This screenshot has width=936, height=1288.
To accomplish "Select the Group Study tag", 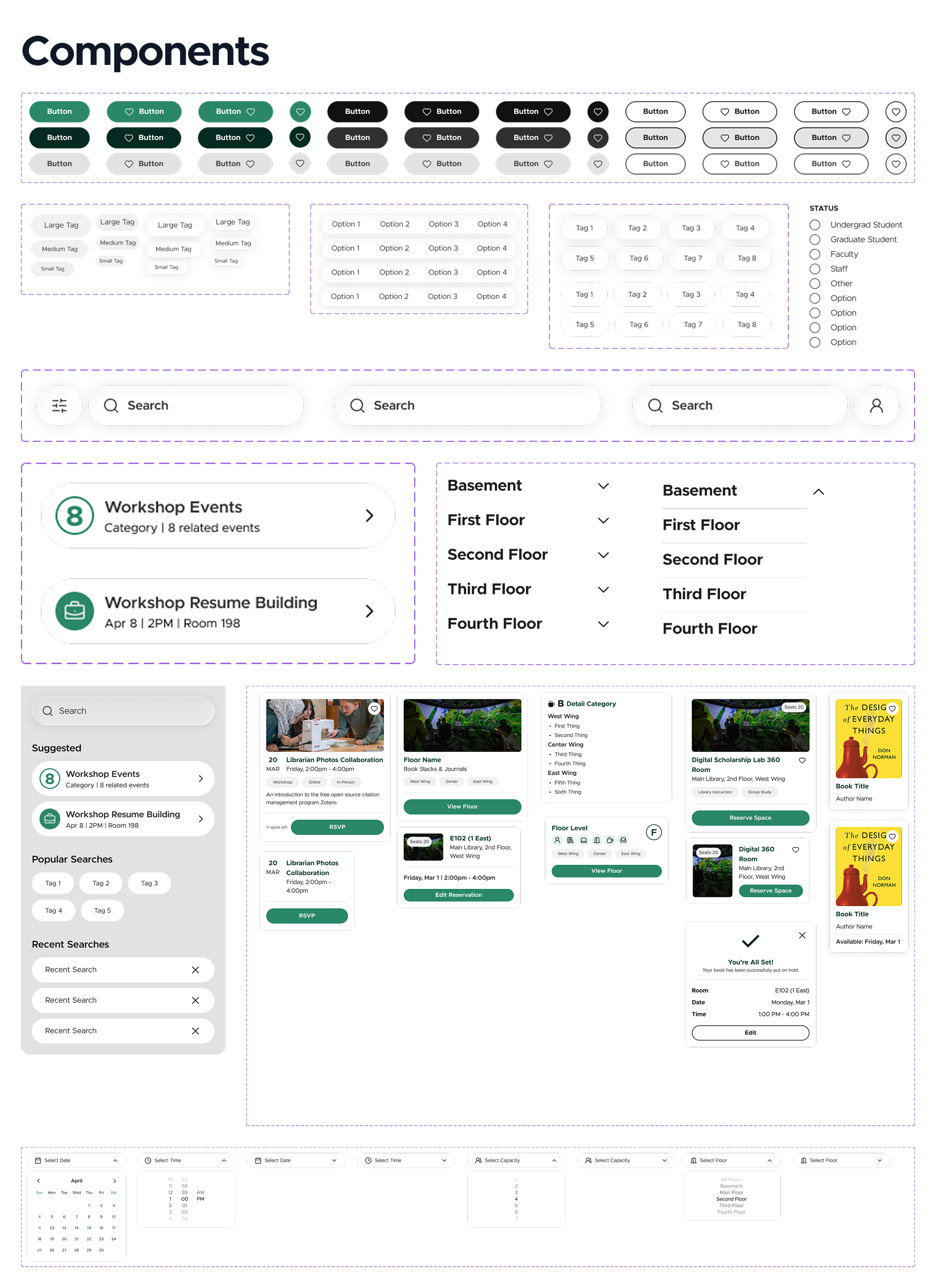I will [x=759, y=792].
